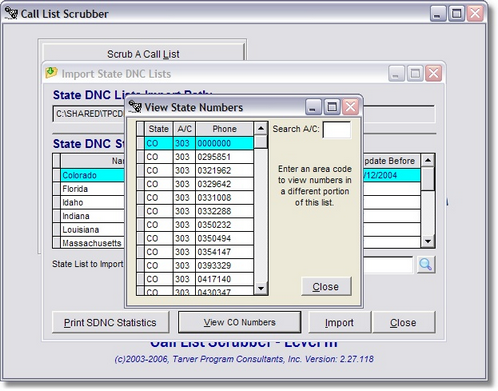This screenshot has width=498, height=391.
Task: Click the Call List Scrubber title bar icon
Action: 11,13
